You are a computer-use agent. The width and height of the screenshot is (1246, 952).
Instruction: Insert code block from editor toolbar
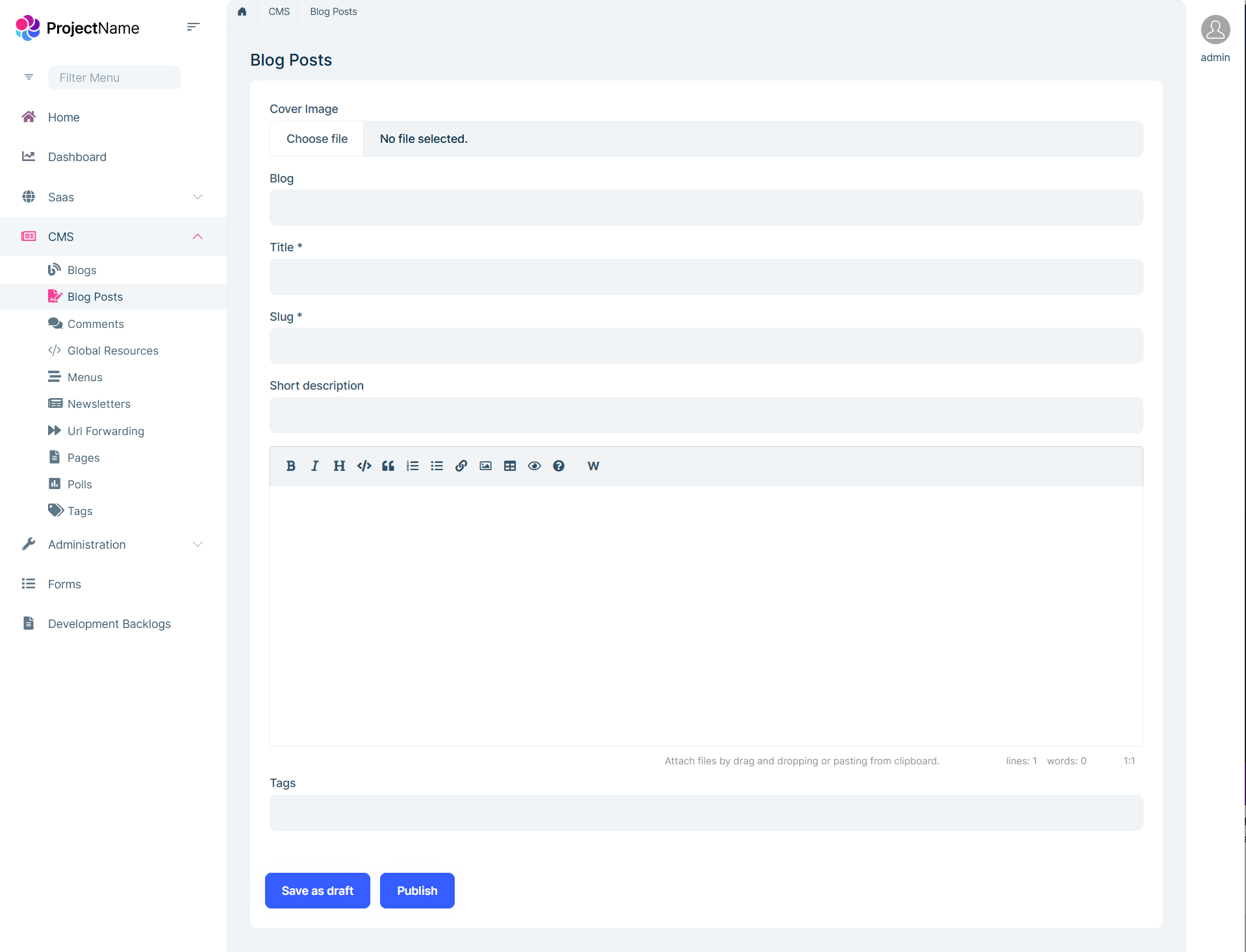[364, 466]
